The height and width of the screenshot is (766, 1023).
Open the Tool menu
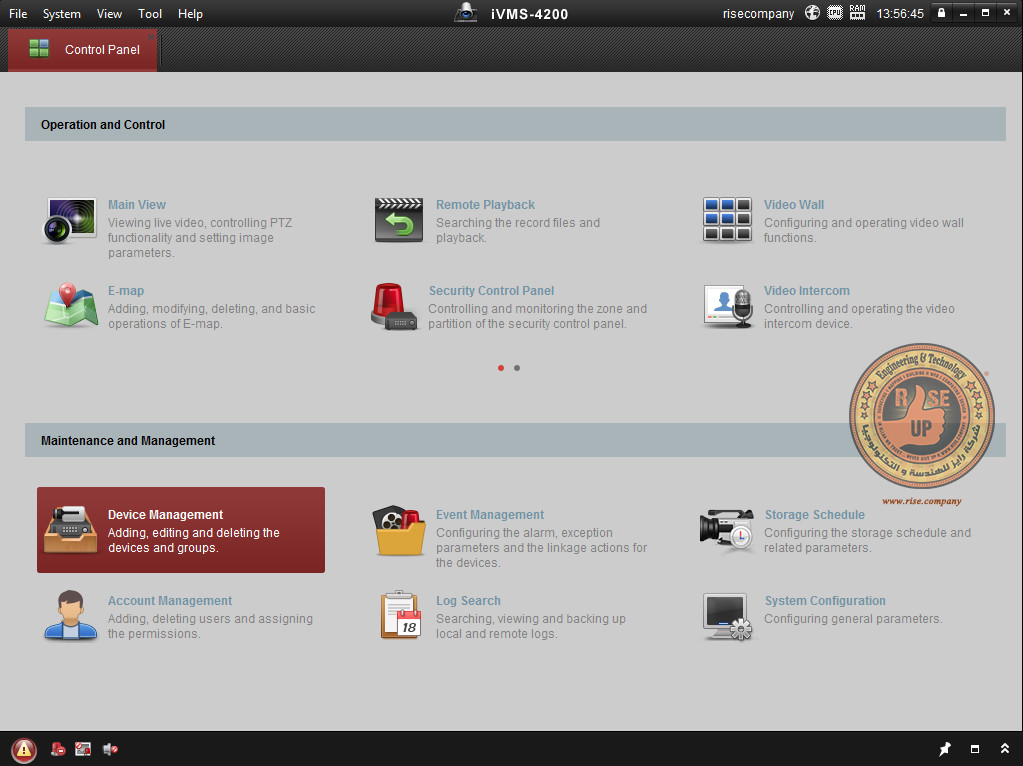(x=149, y=14)
